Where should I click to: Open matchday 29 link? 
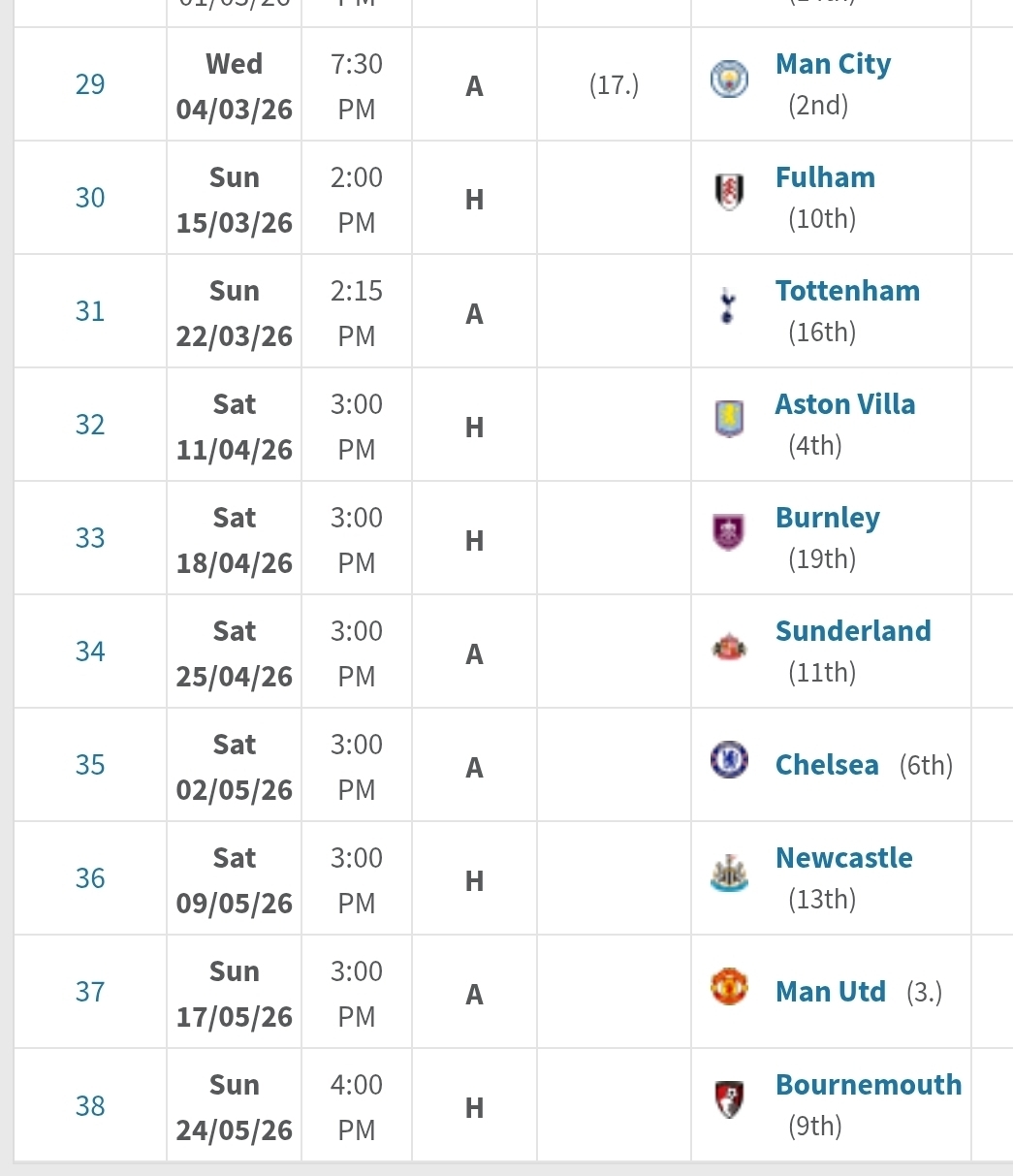pos(90,84)
